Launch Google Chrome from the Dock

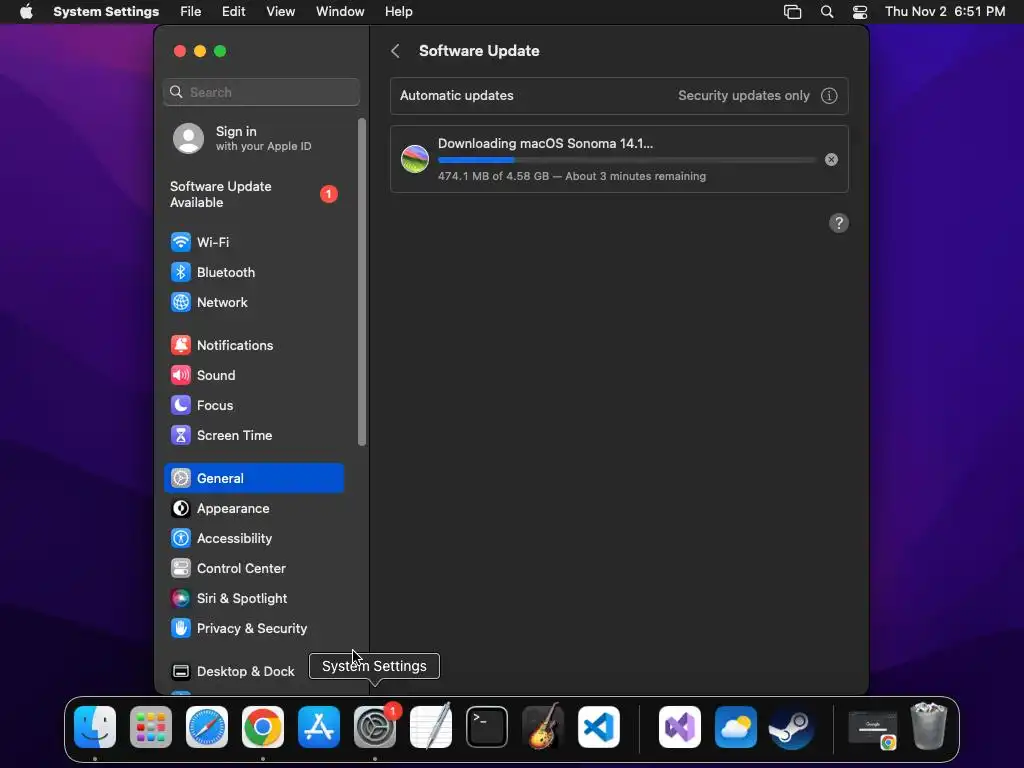[x=263, y=727]
